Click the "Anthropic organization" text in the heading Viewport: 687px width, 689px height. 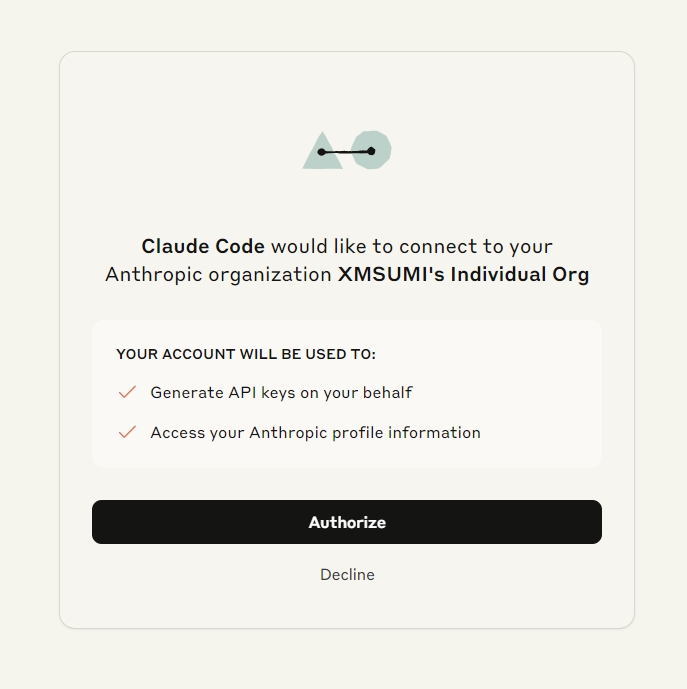218,275
